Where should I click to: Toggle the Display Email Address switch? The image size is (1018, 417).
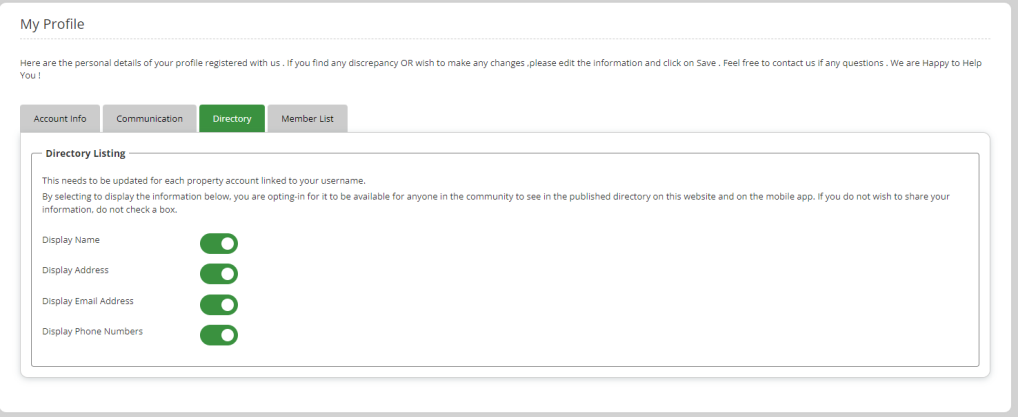[219, 305]
